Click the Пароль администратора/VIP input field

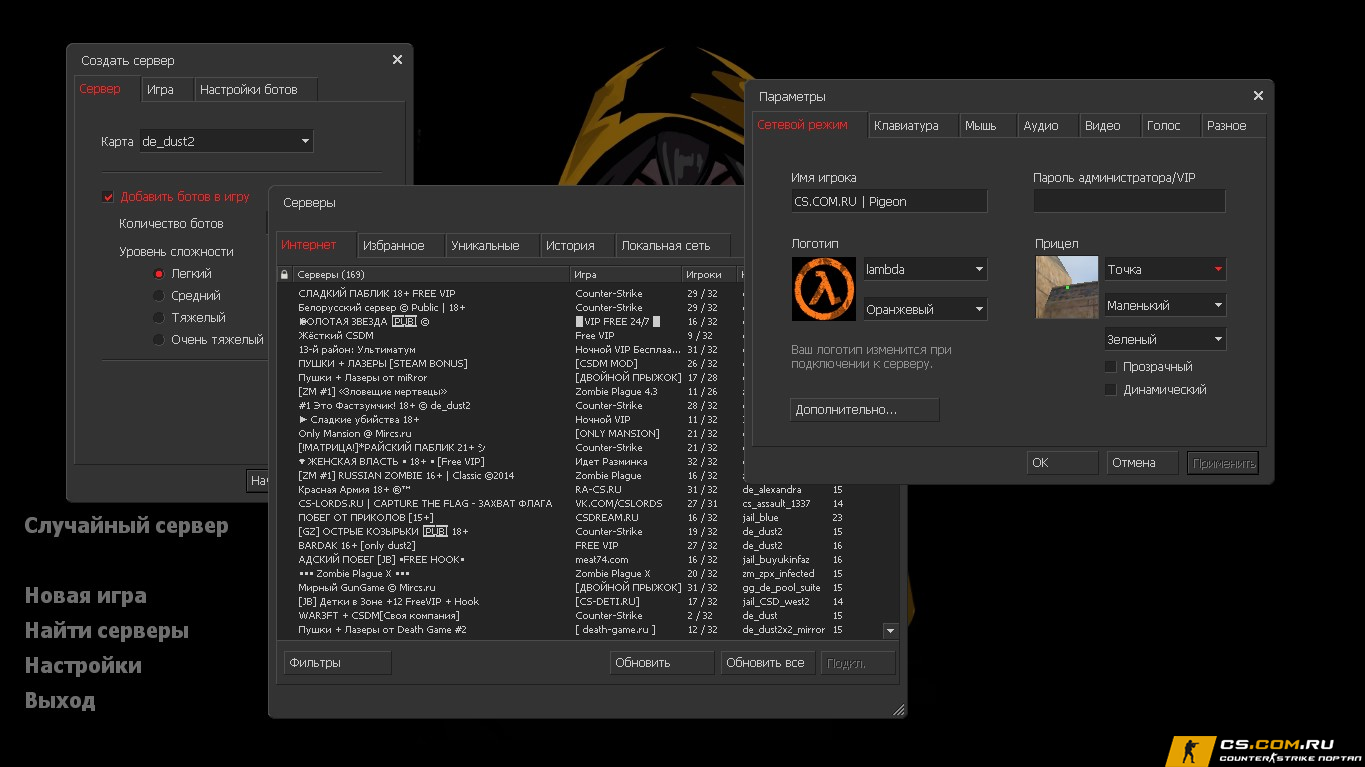(1129, 201)
